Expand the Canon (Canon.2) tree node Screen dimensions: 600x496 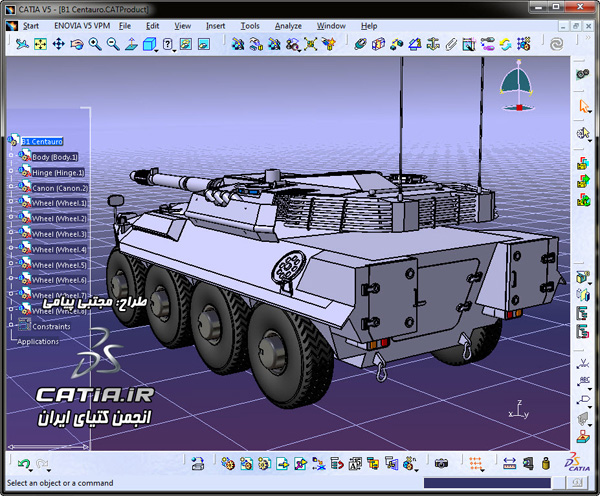pyautogui.click(x=11, y=186)
